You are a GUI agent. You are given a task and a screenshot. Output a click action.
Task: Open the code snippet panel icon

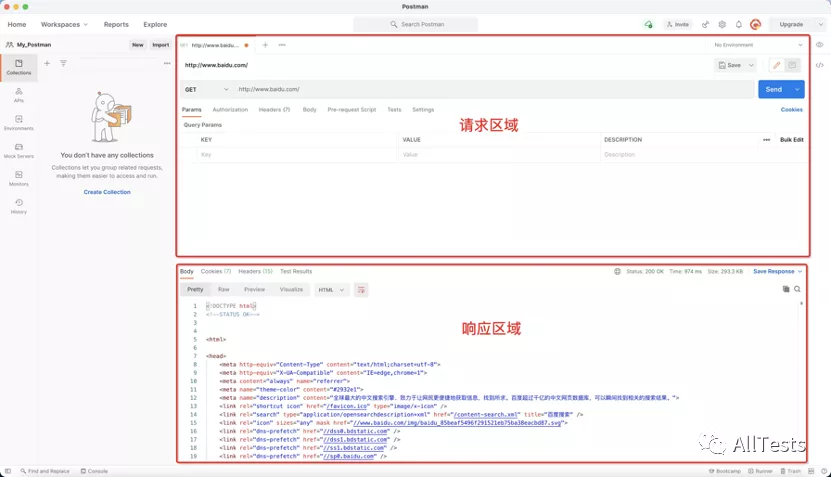click(x=820, y=65)
